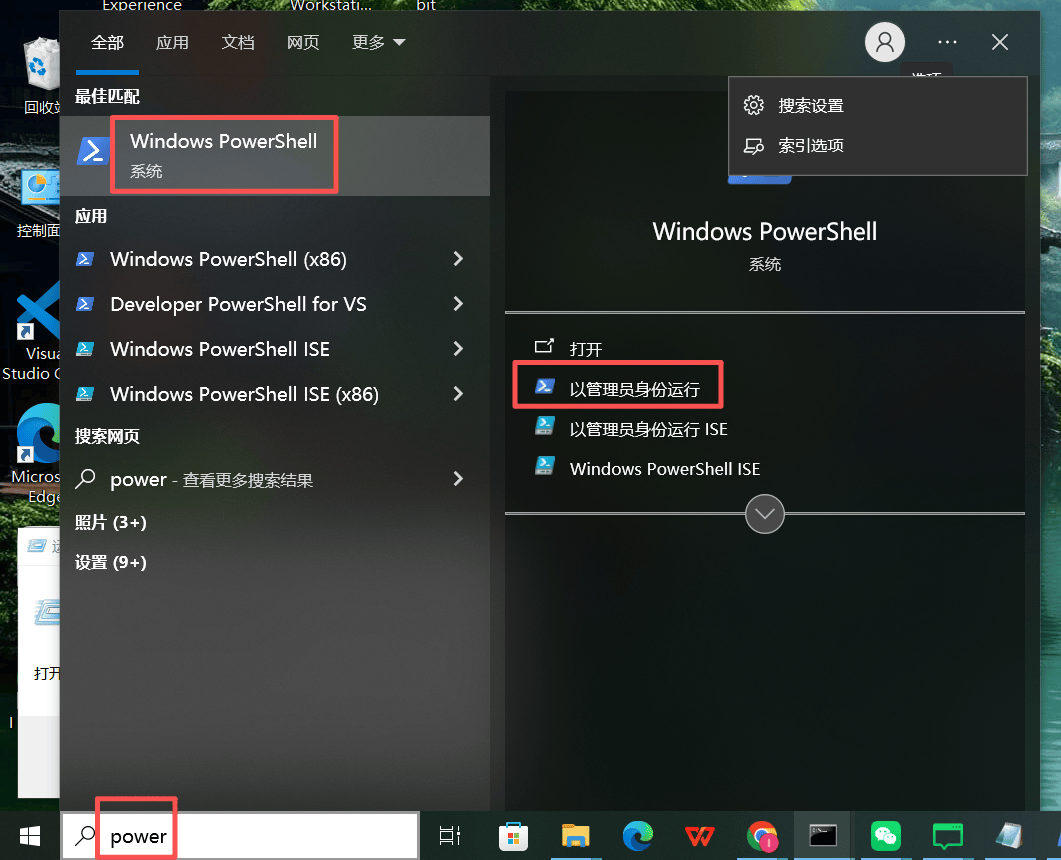This screenshot has height=860, width=1061.
Task: Click 以管理员身份运行 ISE action
Action: [x=648, y=429]
